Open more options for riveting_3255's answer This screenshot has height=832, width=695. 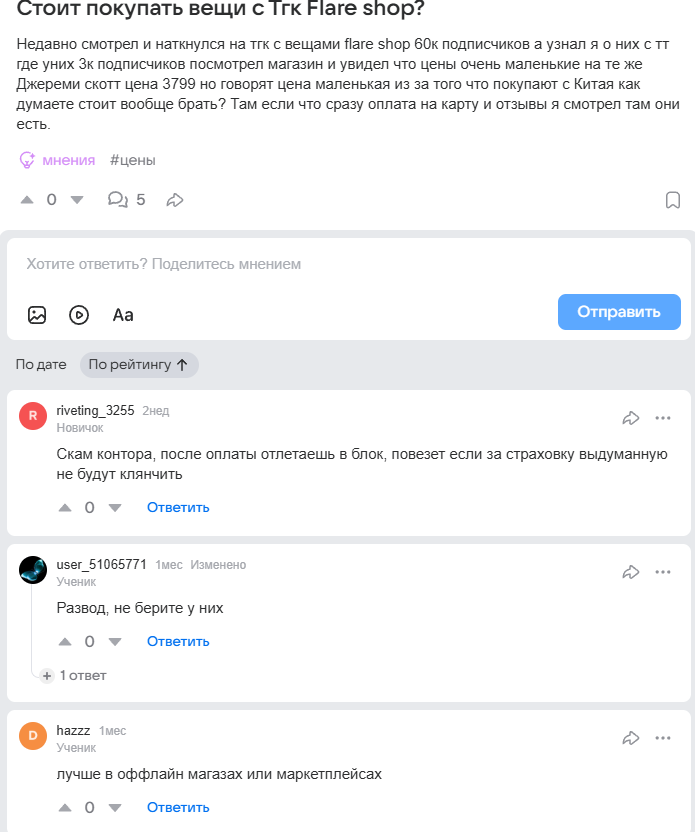(x=663, y=418)
